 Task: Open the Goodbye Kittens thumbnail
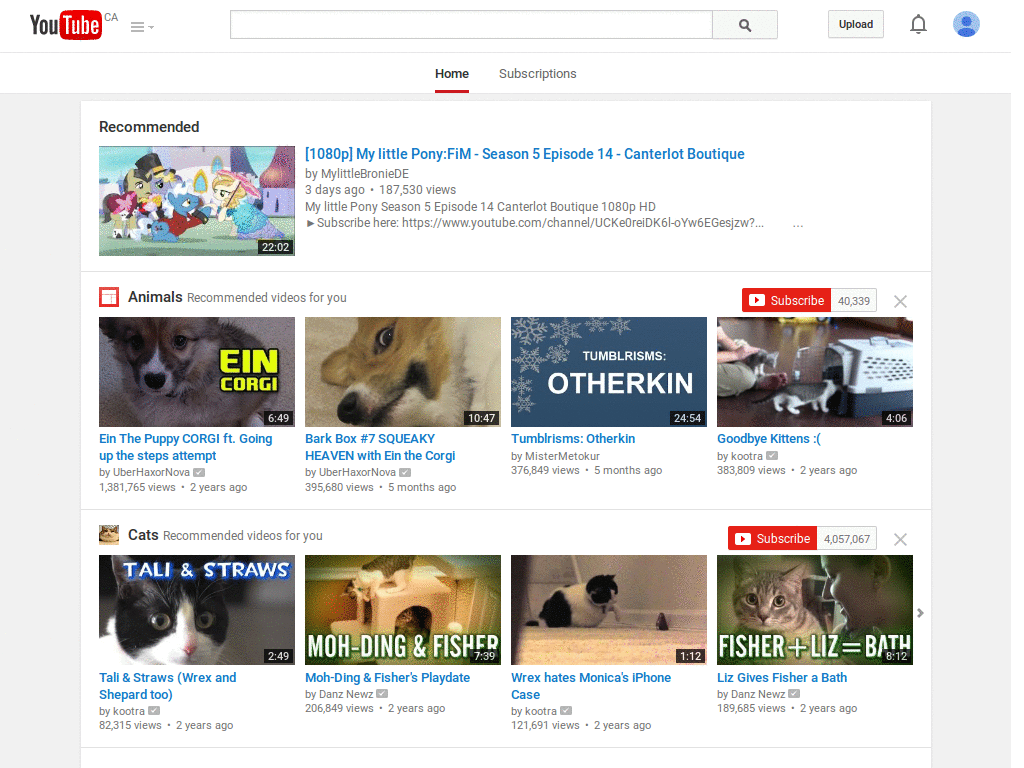point(814,372)
